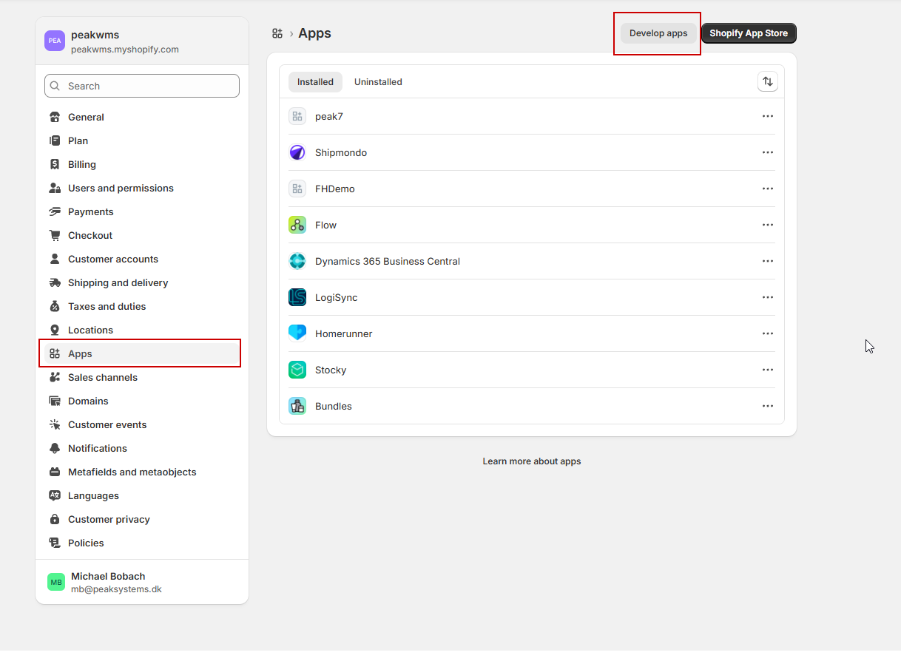Image resolution: width=901 pixels, height=651 pixels.
Task: Click the apps breadcrumb icon beside Apps title
Action: [278, 33]
